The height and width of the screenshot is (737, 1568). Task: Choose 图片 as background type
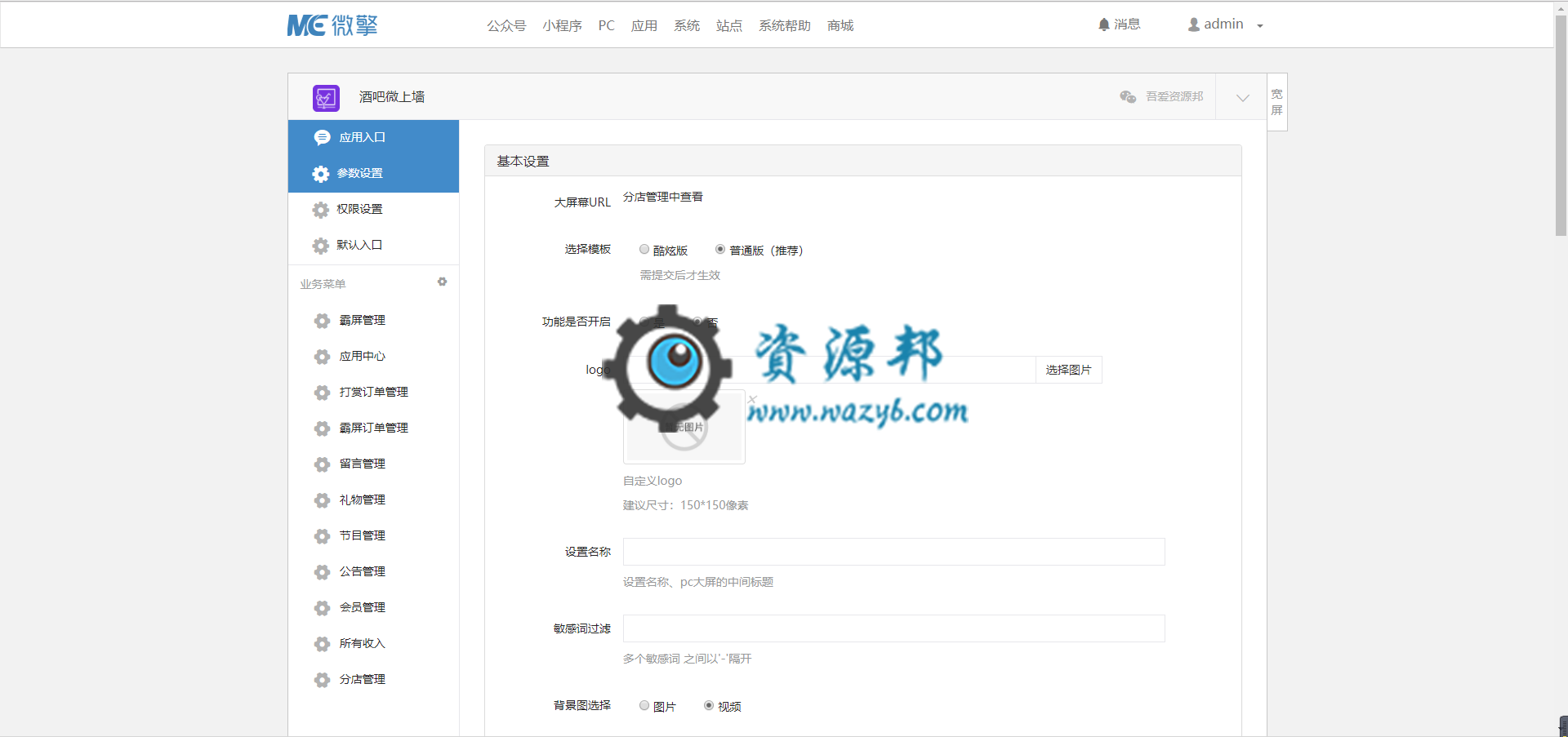tap(644, 706)
